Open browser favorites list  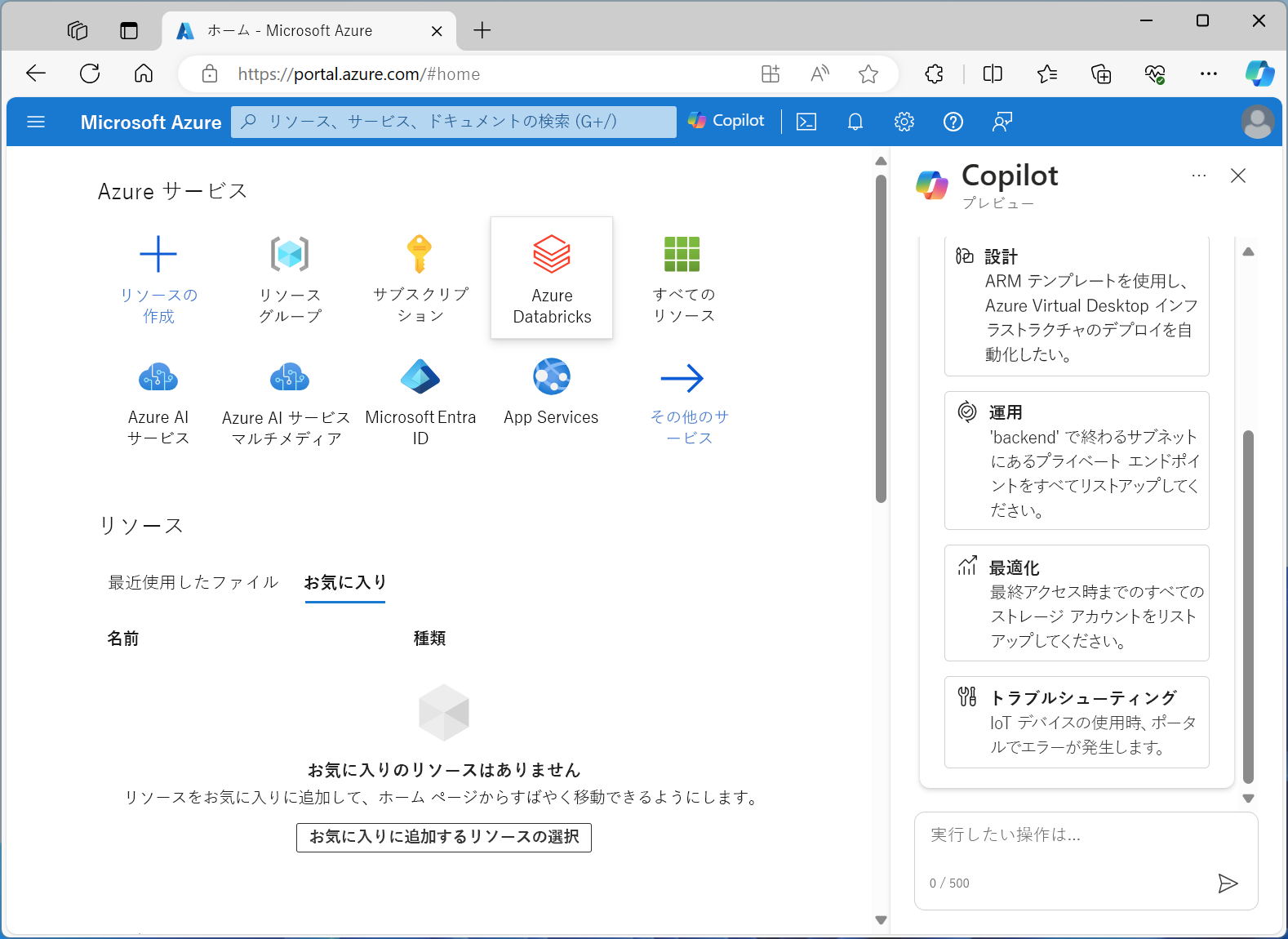[1047, 74]
